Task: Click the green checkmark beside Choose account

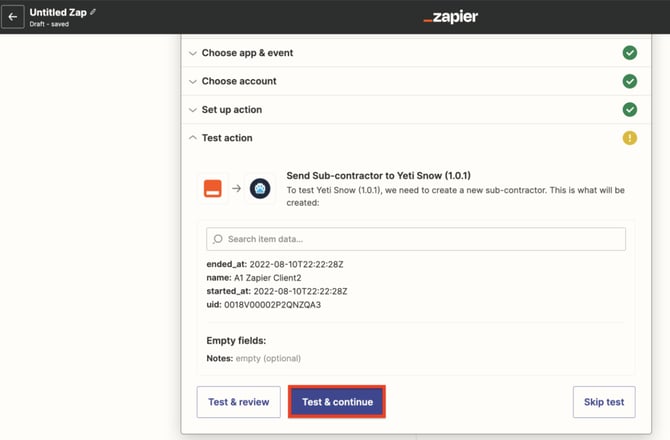Action: click(x=629, y=81)
